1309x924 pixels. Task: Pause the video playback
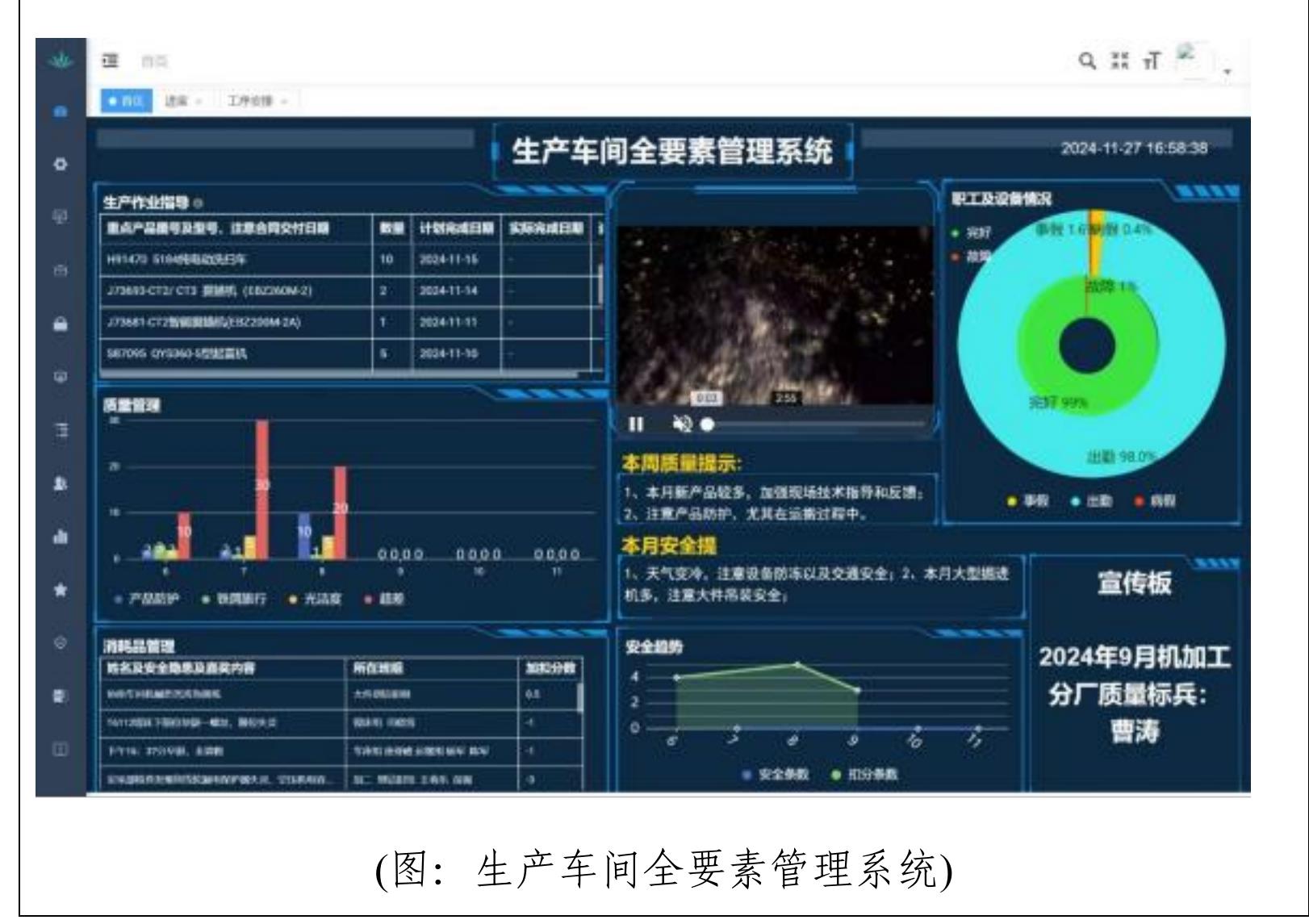(636, 424)
